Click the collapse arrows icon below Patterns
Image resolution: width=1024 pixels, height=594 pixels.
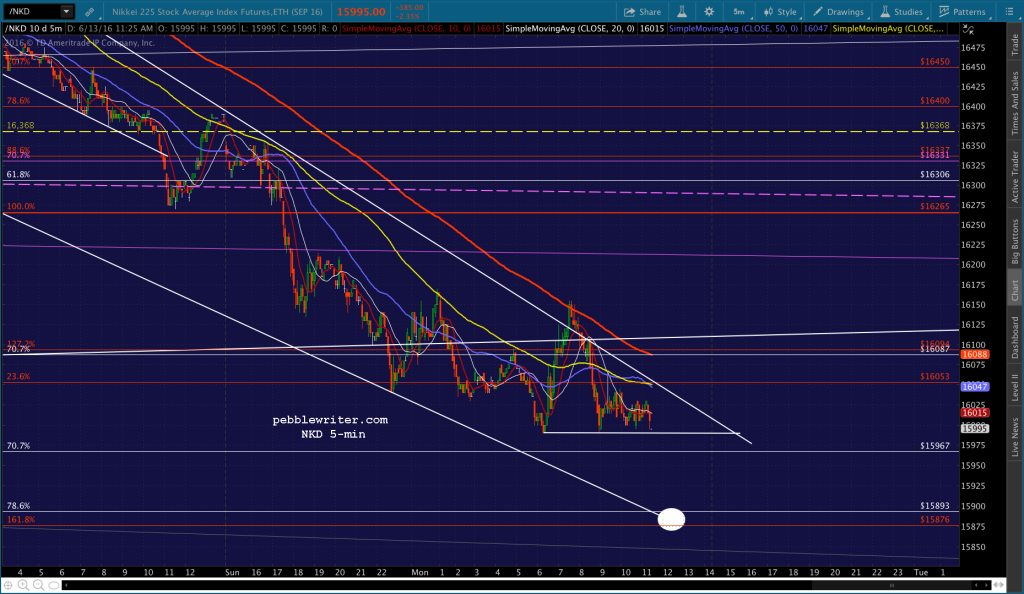(968, 30)
